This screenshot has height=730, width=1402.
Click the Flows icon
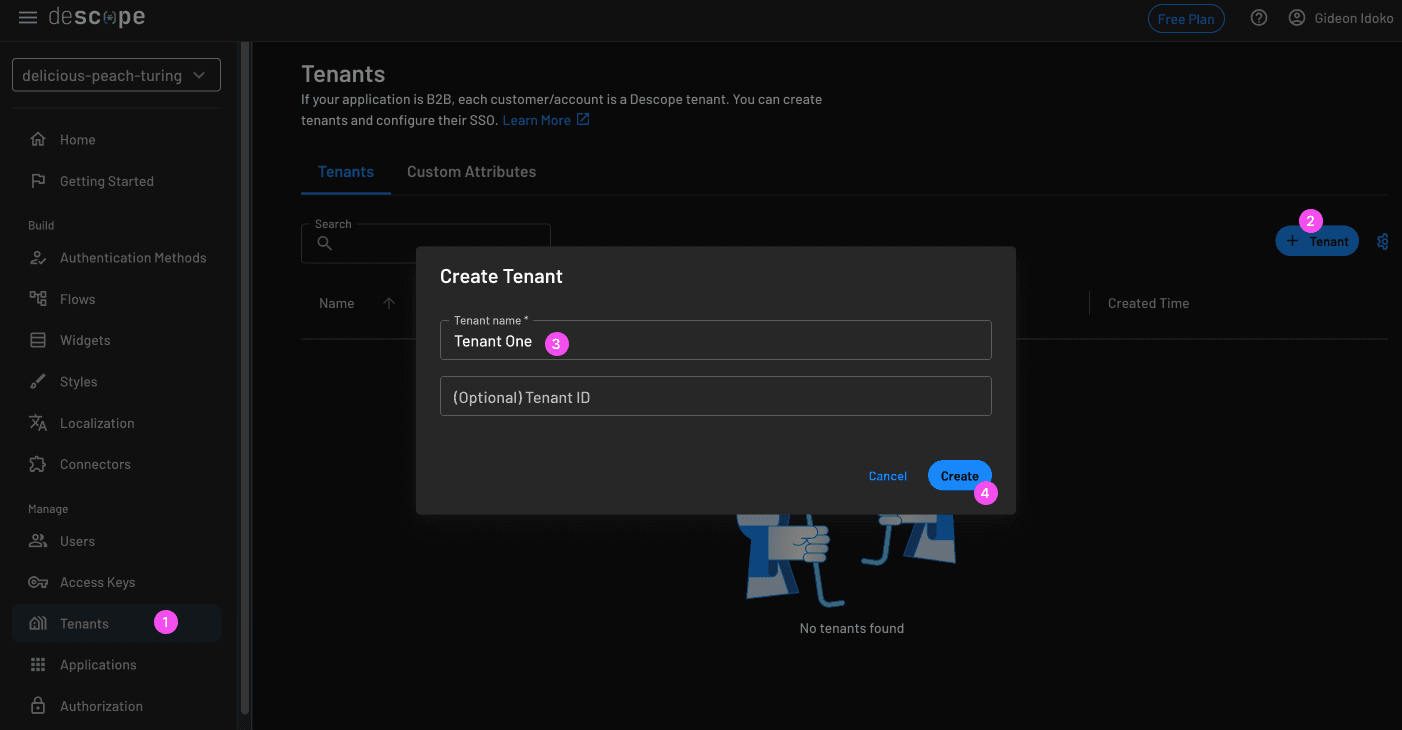pos(38,299)
